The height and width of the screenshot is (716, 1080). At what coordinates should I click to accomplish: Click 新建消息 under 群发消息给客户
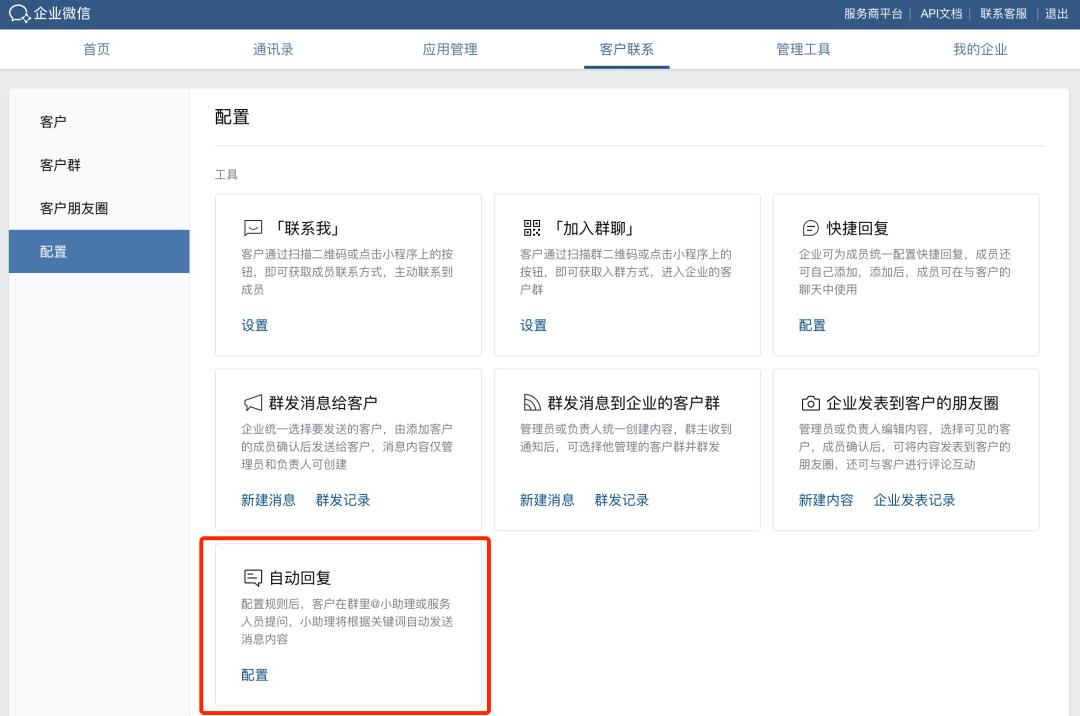[267, 499]
